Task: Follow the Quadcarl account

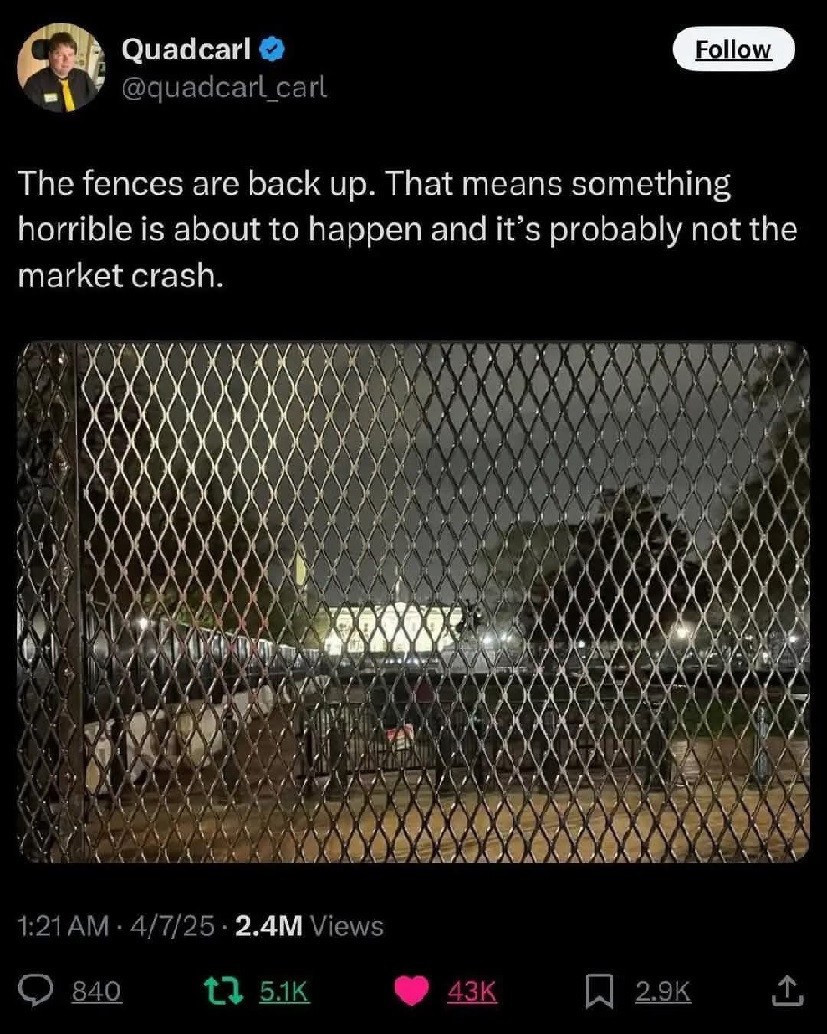Action: tap(734, 49)
